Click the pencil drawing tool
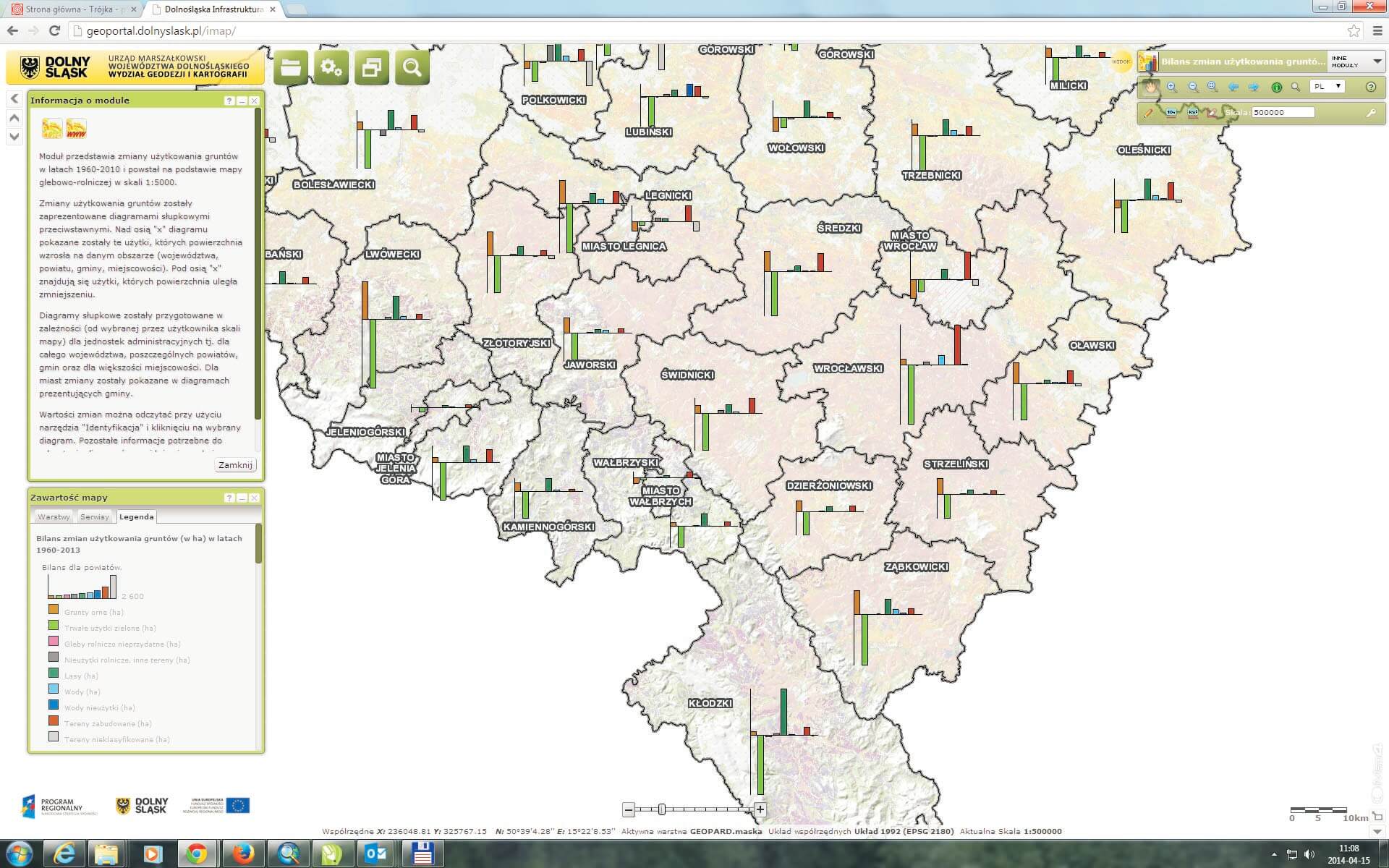 tap(1148, 114)
